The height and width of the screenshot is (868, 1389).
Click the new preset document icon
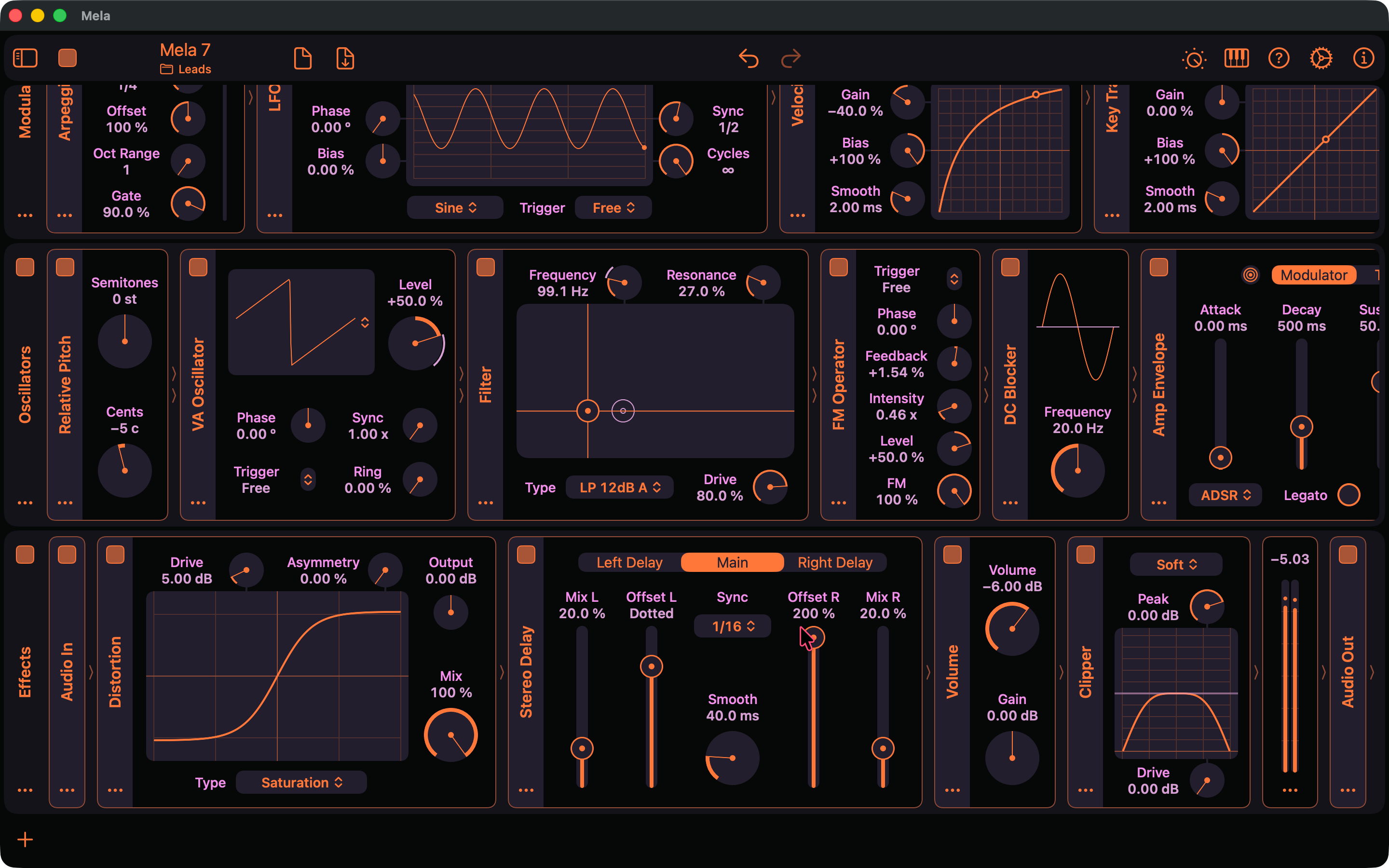click(x=302, y=58)
